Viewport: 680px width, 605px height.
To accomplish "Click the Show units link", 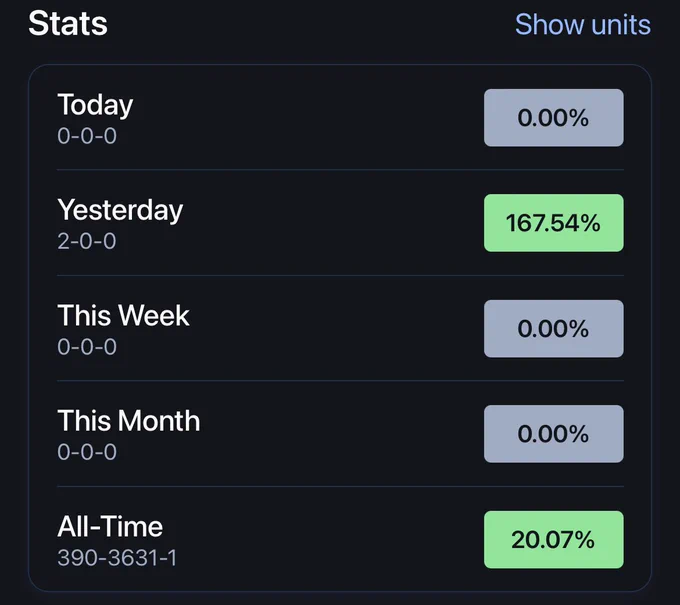I will pos(583,24).
